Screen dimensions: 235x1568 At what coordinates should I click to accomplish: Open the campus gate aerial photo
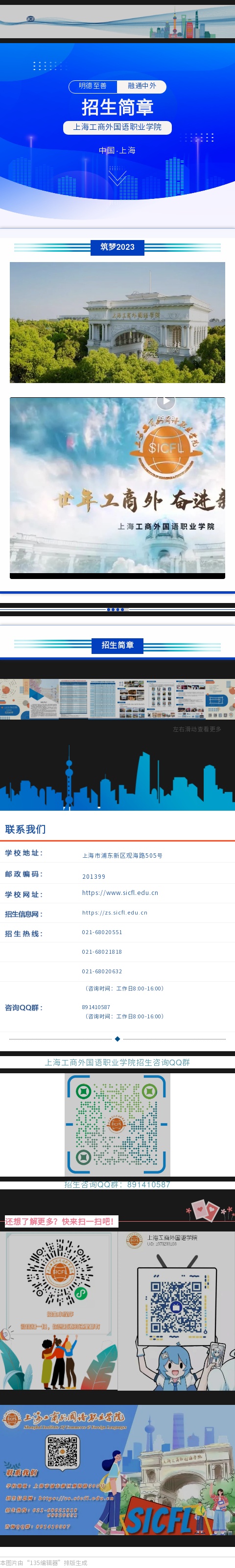tap(117, 323)
